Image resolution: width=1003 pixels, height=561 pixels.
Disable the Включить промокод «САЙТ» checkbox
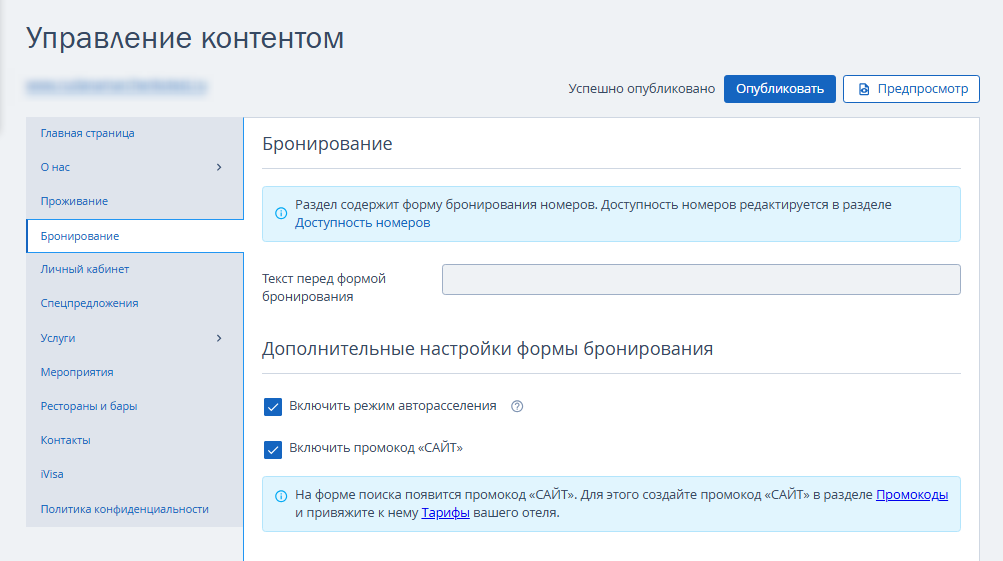tap(272, 450)
